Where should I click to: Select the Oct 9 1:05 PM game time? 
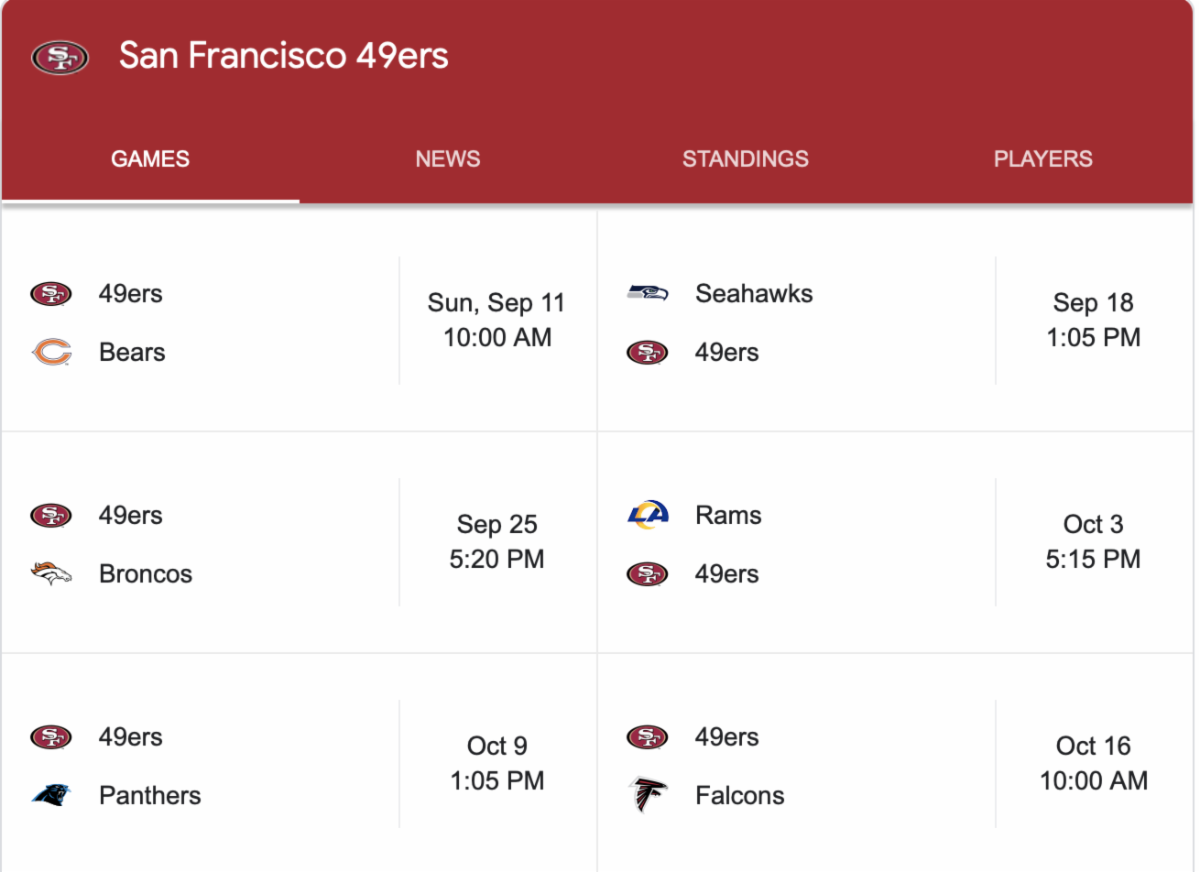pos(497,763)
